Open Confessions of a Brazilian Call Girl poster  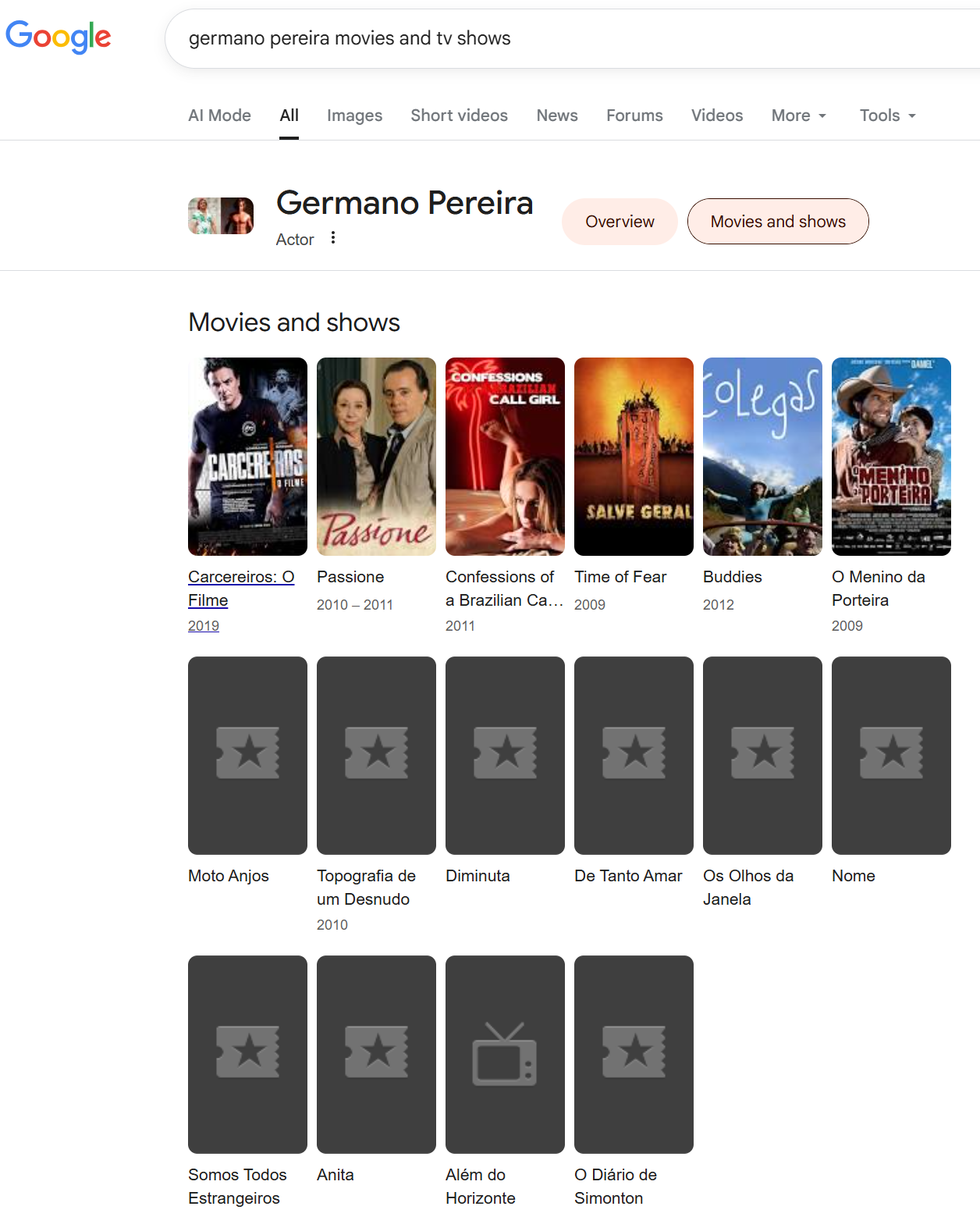pos(505,457)
